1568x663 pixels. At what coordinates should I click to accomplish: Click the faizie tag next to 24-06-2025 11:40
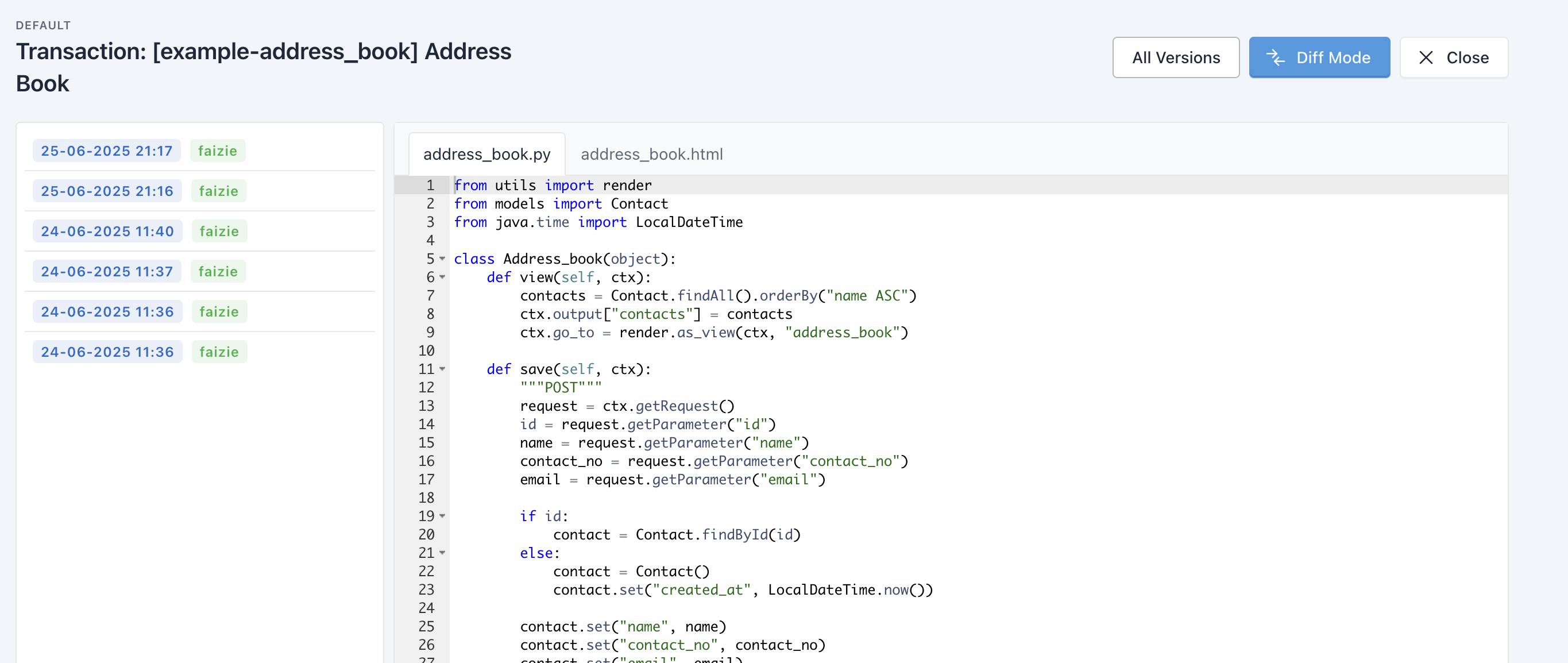tap(219, 231)
